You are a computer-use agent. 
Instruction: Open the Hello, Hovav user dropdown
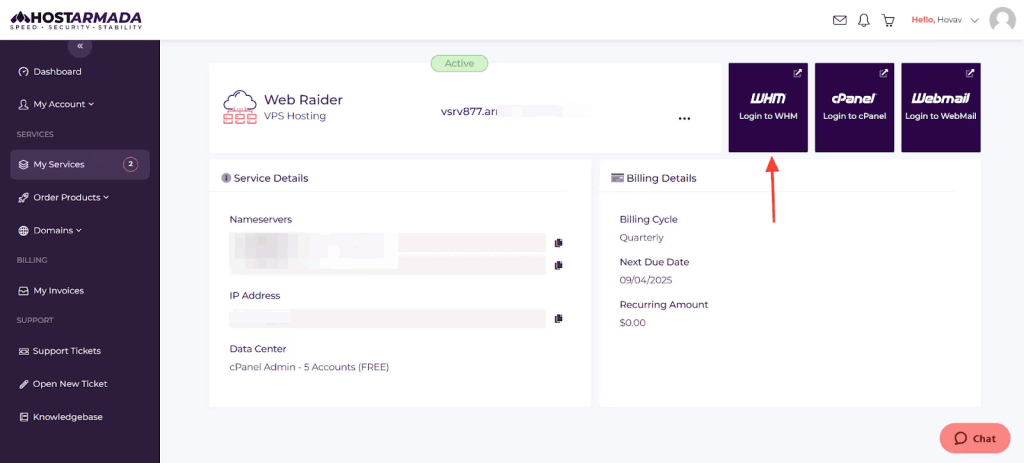click(944, 20)
